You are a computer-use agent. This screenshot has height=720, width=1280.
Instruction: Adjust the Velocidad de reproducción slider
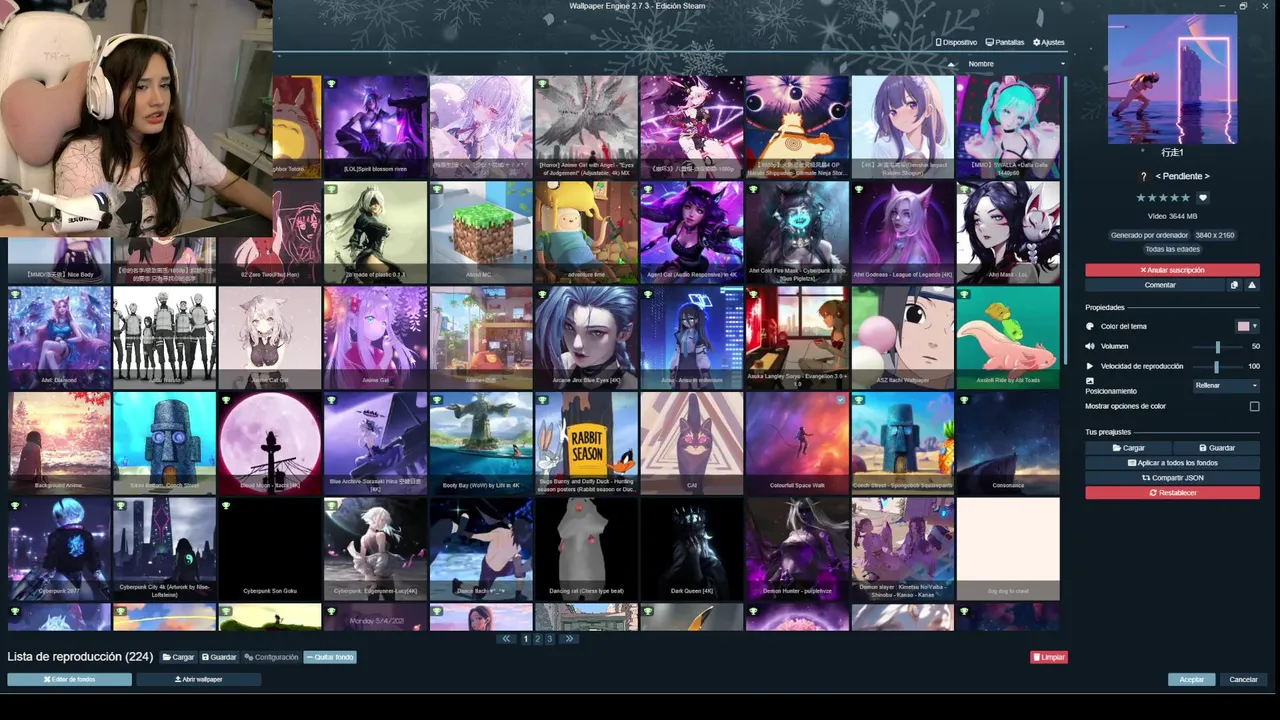pyautogui.click(x=1216, y=366)
